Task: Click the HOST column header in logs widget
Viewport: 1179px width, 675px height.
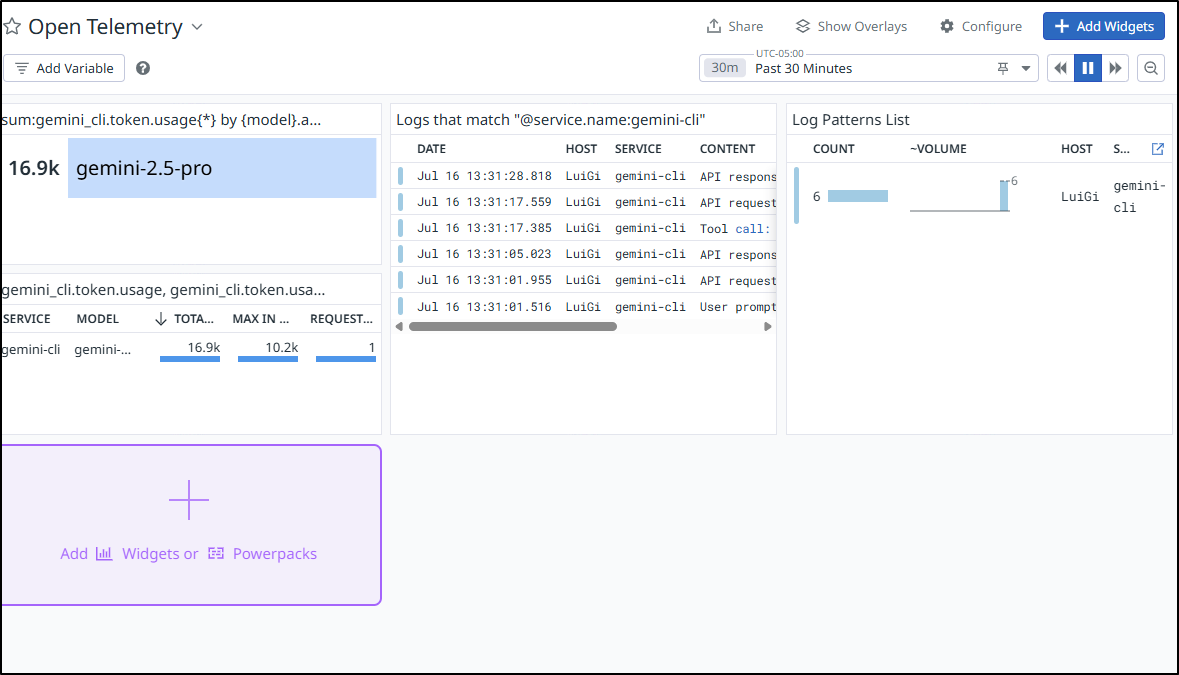Action: [581, 149]
